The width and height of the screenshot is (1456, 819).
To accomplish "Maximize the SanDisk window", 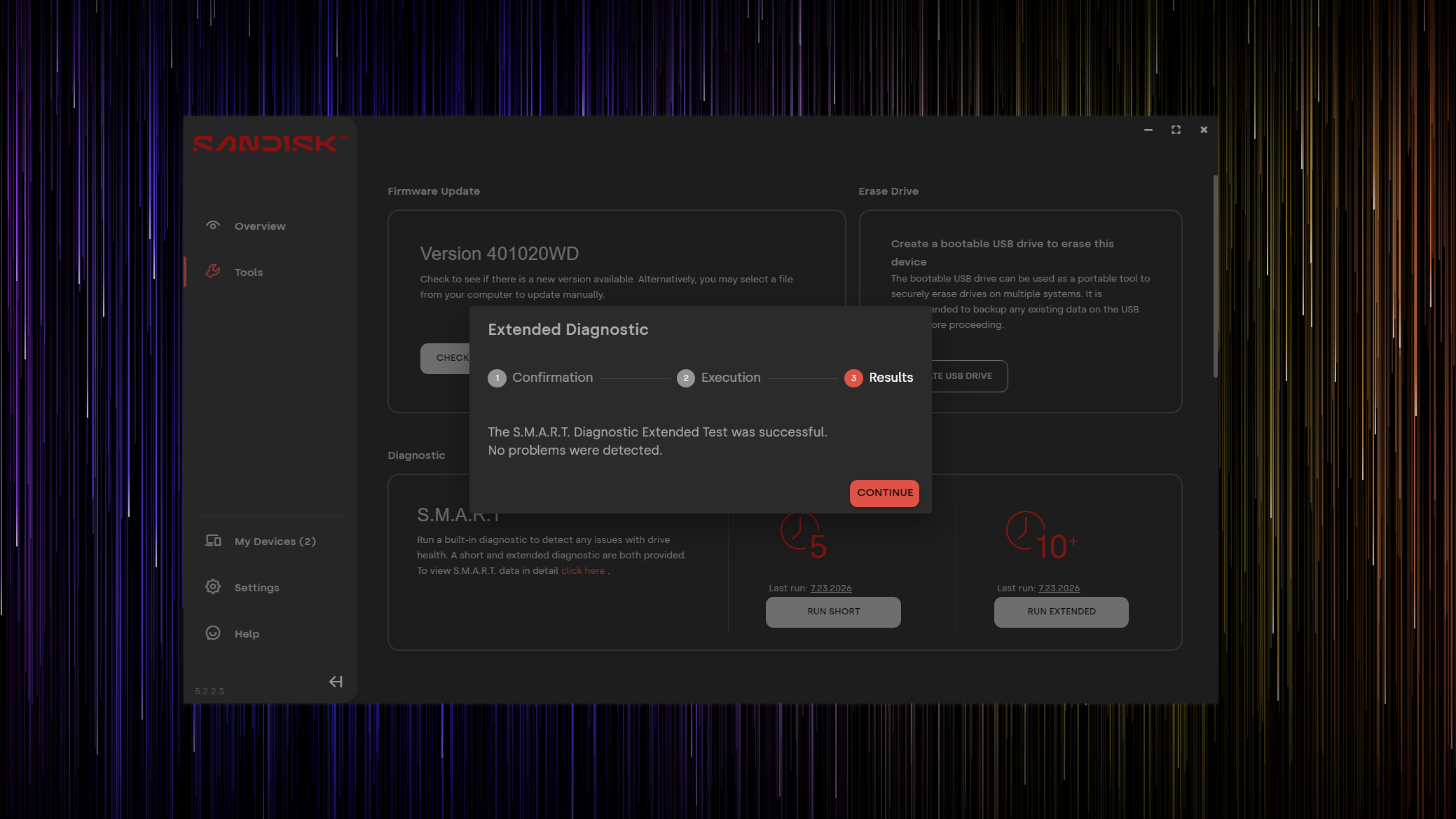I will click(x=1176, y=130).
